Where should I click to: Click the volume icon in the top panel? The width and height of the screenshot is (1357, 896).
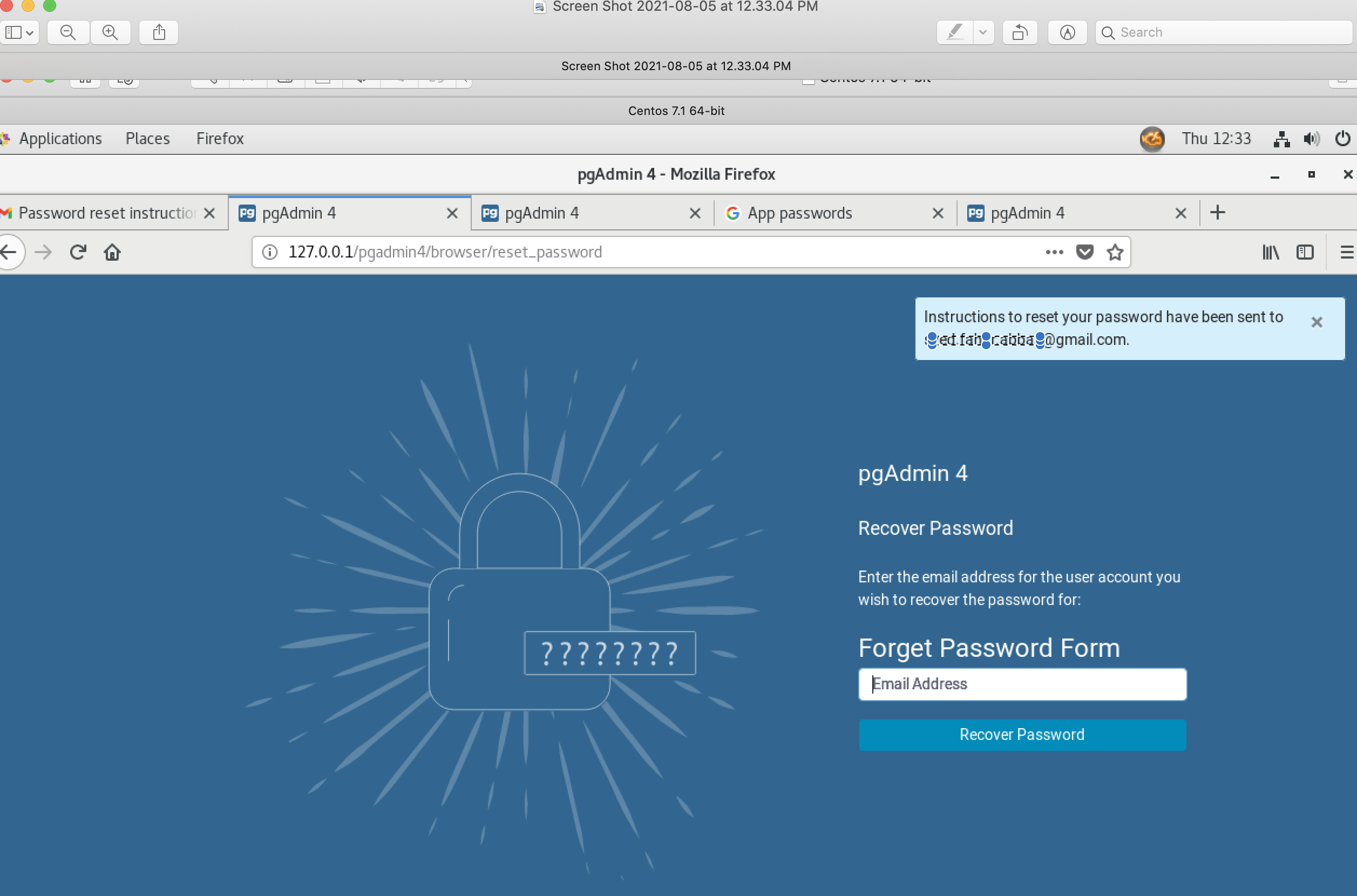[x=1311, y=138]
